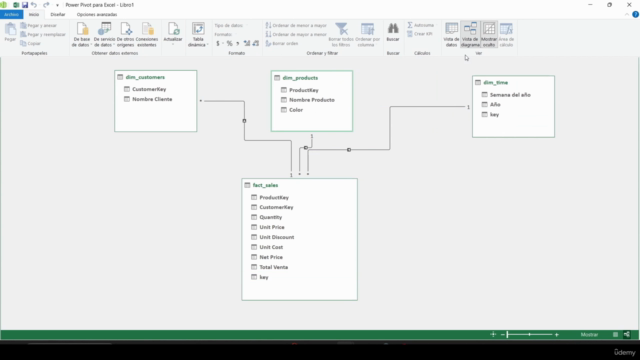This screenshot has width=640, height=360.
Task: Open the Archivo menu
Action: coord(11,14)
